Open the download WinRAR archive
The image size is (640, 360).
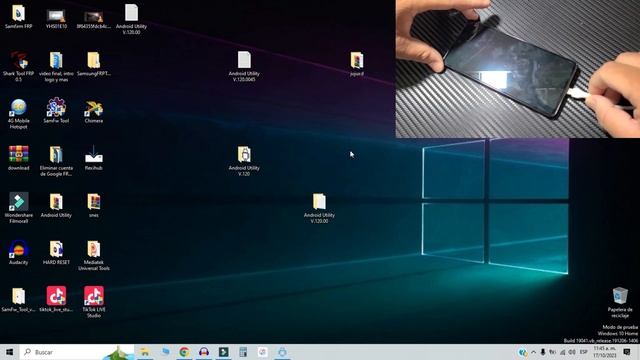click(x=18, y=158)
